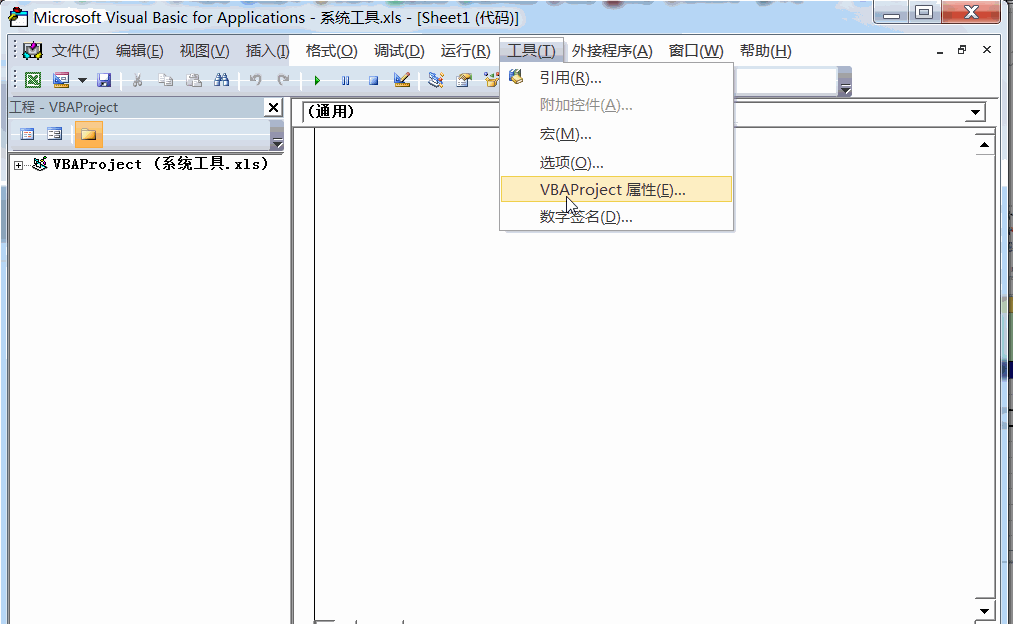
Task: Open the 文件(F) menu
Action: [75, 51]
